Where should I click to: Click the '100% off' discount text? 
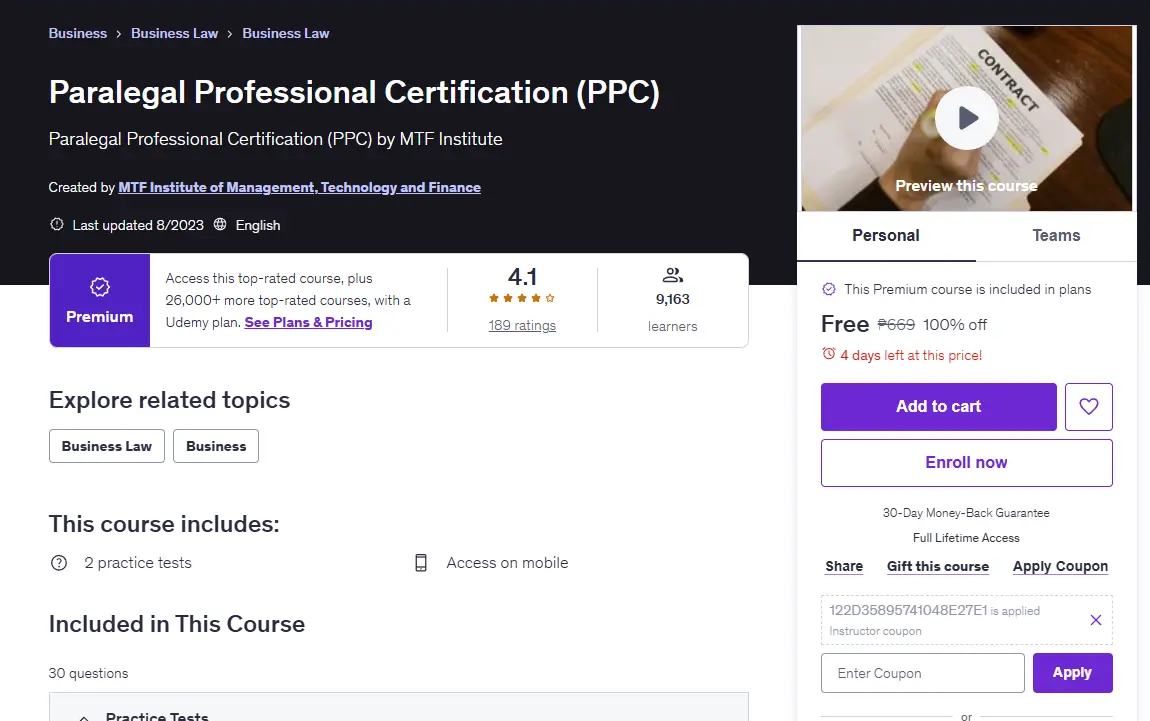(955, 324)
